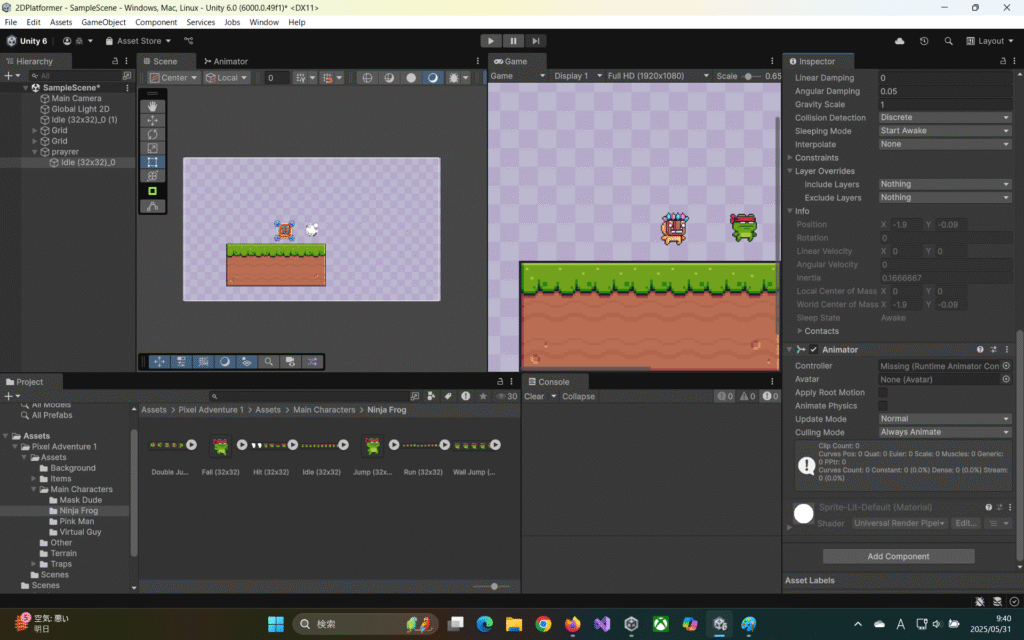Open the Sleeping Mode dropdown
Screen dimensions: 1024x640
[945, 131]
